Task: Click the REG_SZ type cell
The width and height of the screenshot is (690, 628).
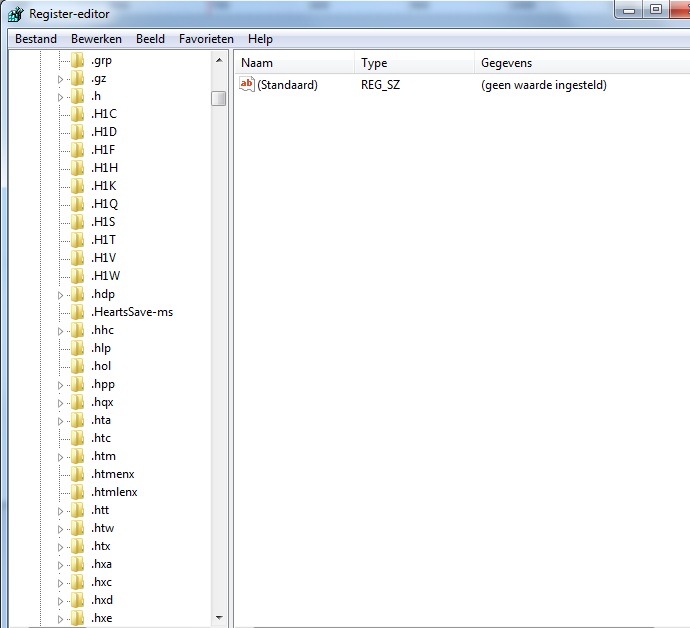Action: 381,84
